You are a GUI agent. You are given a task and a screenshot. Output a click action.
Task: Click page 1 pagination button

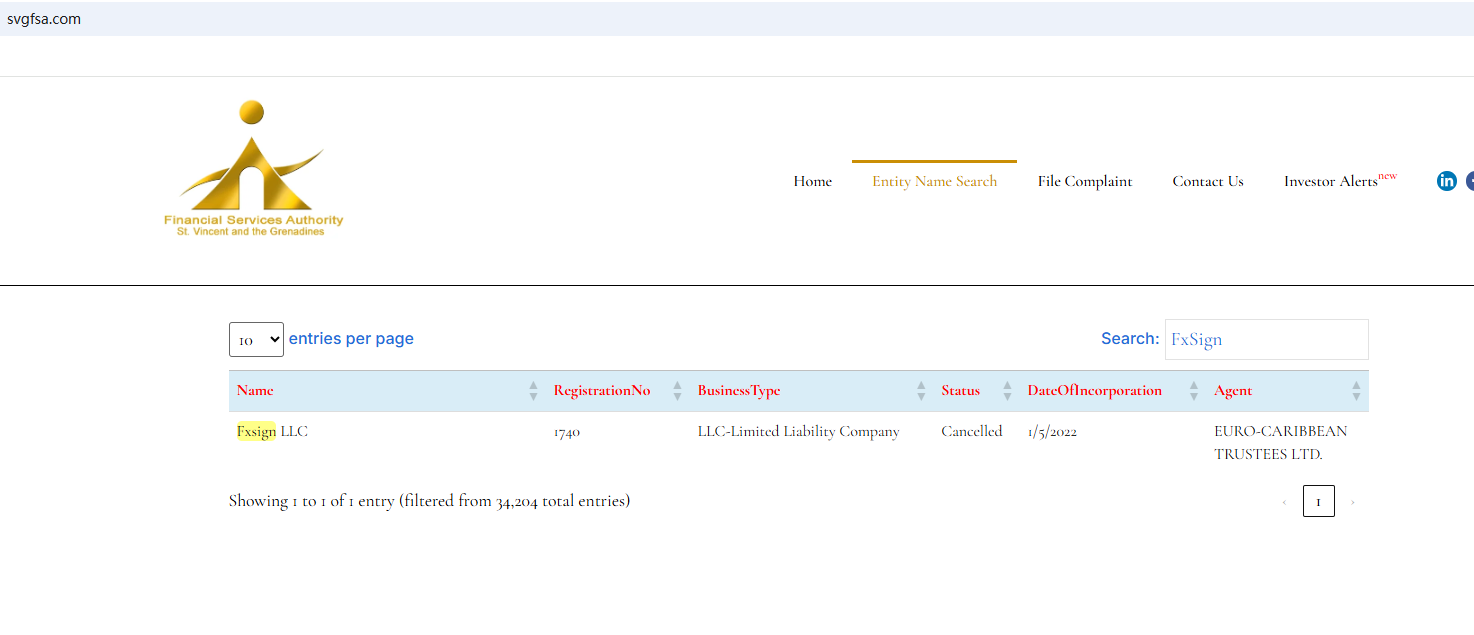coord(1318,501)
